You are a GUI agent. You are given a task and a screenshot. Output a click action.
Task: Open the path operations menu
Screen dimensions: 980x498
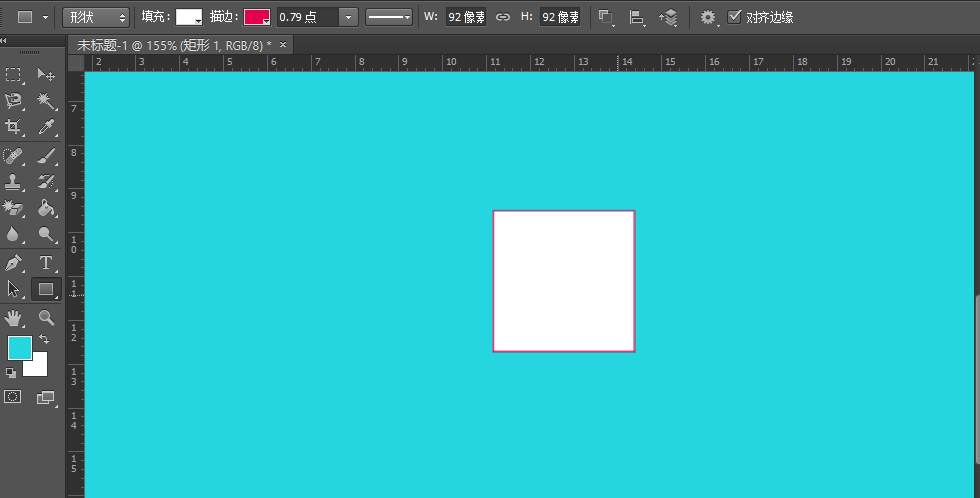point(606,17)
